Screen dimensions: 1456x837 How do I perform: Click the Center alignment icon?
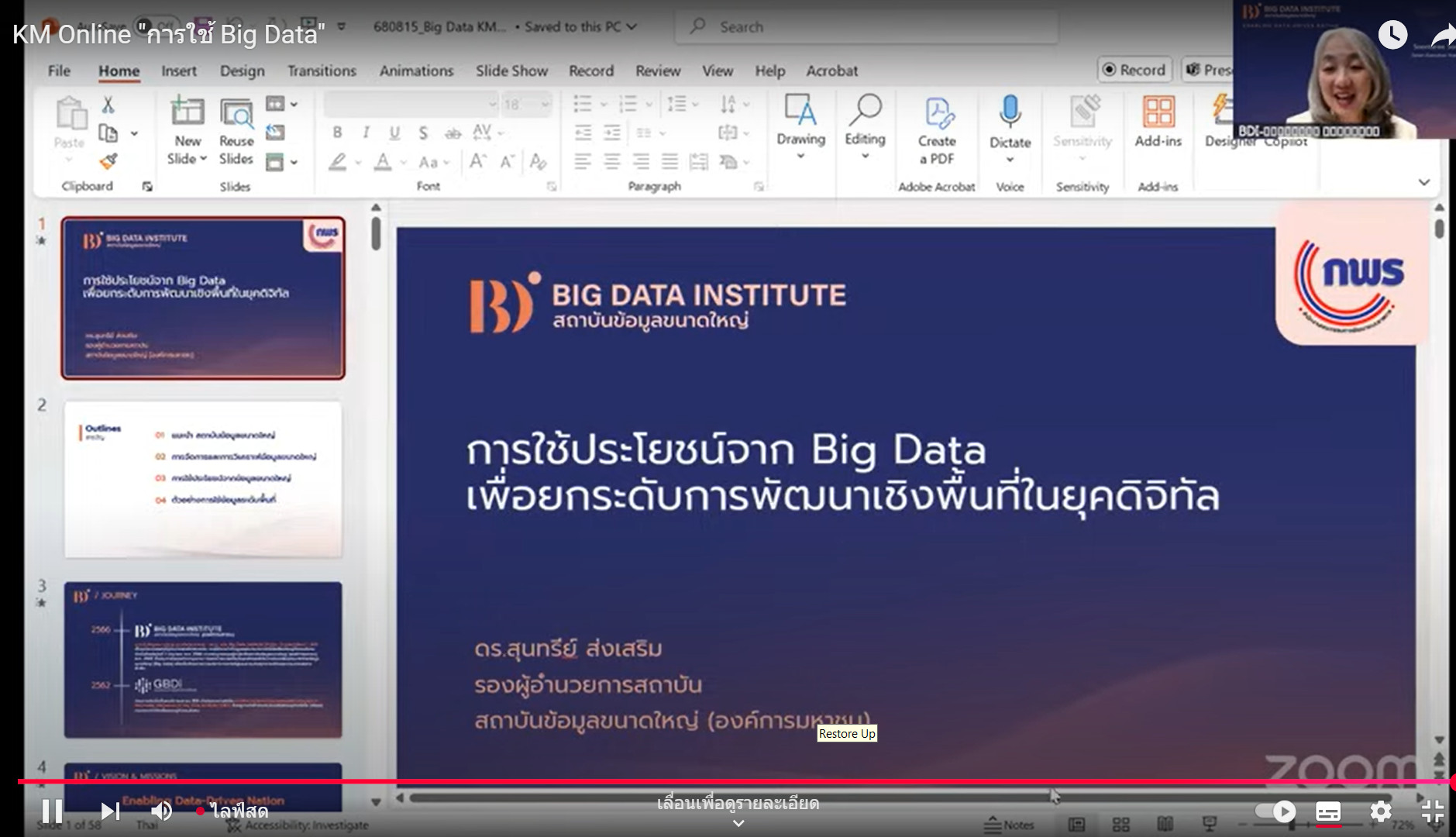click(x=612, y=161)
